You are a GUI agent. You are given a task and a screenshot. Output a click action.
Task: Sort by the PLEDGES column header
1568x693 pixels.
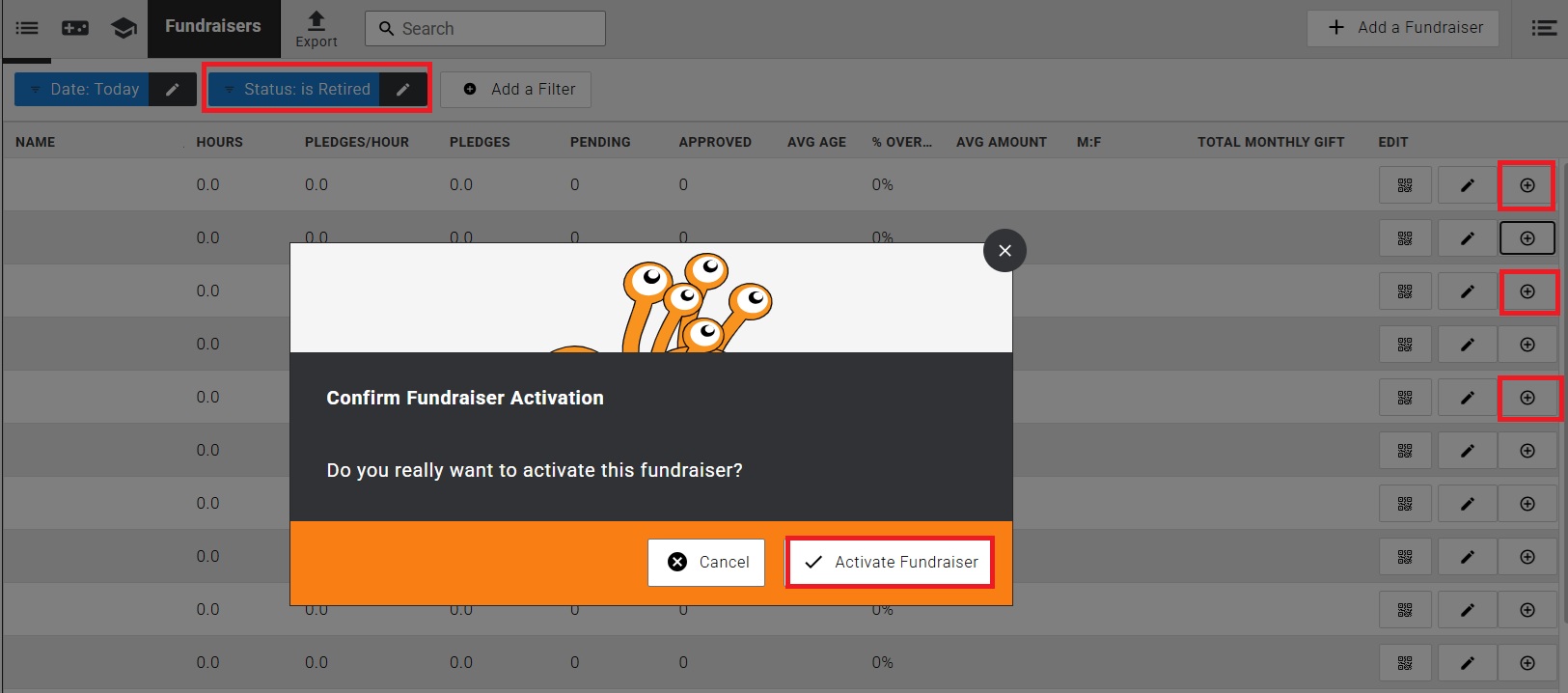(480, 142)
